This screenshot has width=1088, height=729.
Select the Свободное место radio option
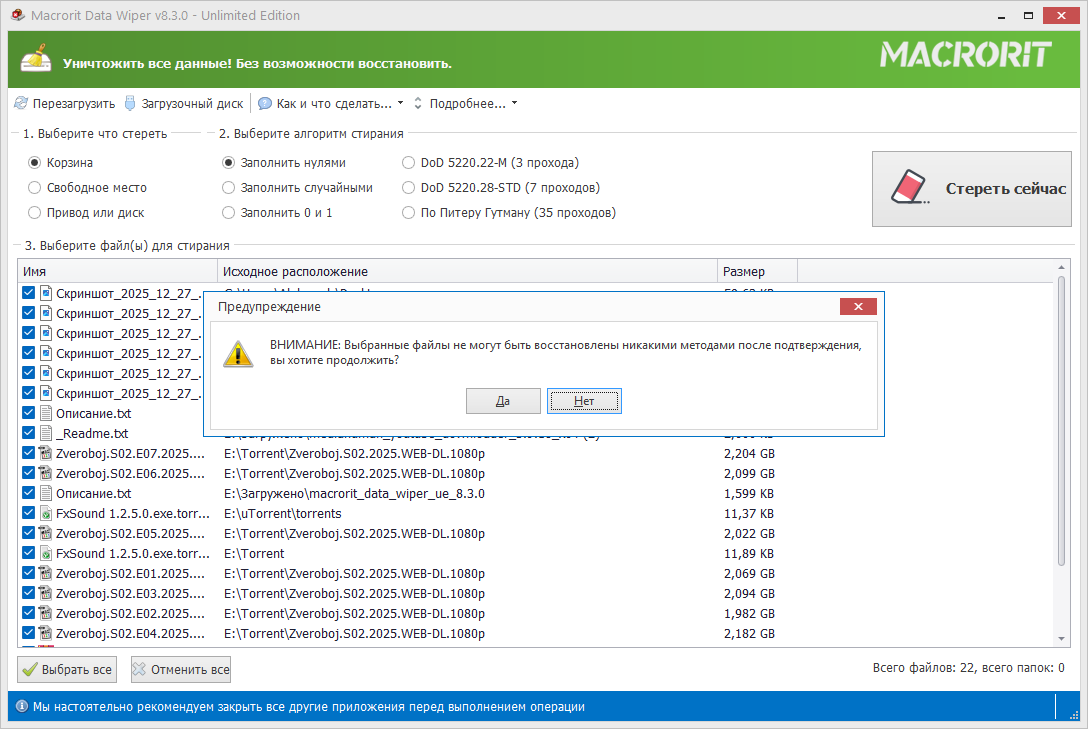(35, 187)
